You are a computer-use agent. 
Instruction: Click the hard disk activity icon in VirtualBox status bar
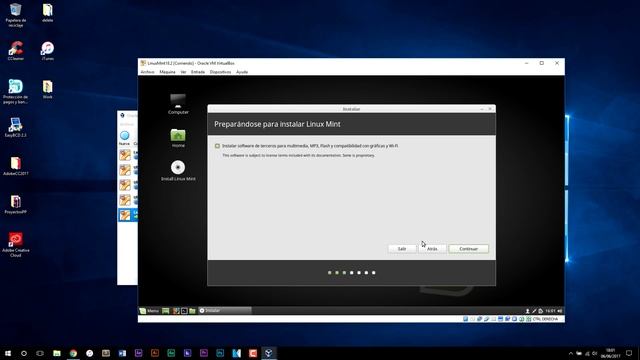465,319
